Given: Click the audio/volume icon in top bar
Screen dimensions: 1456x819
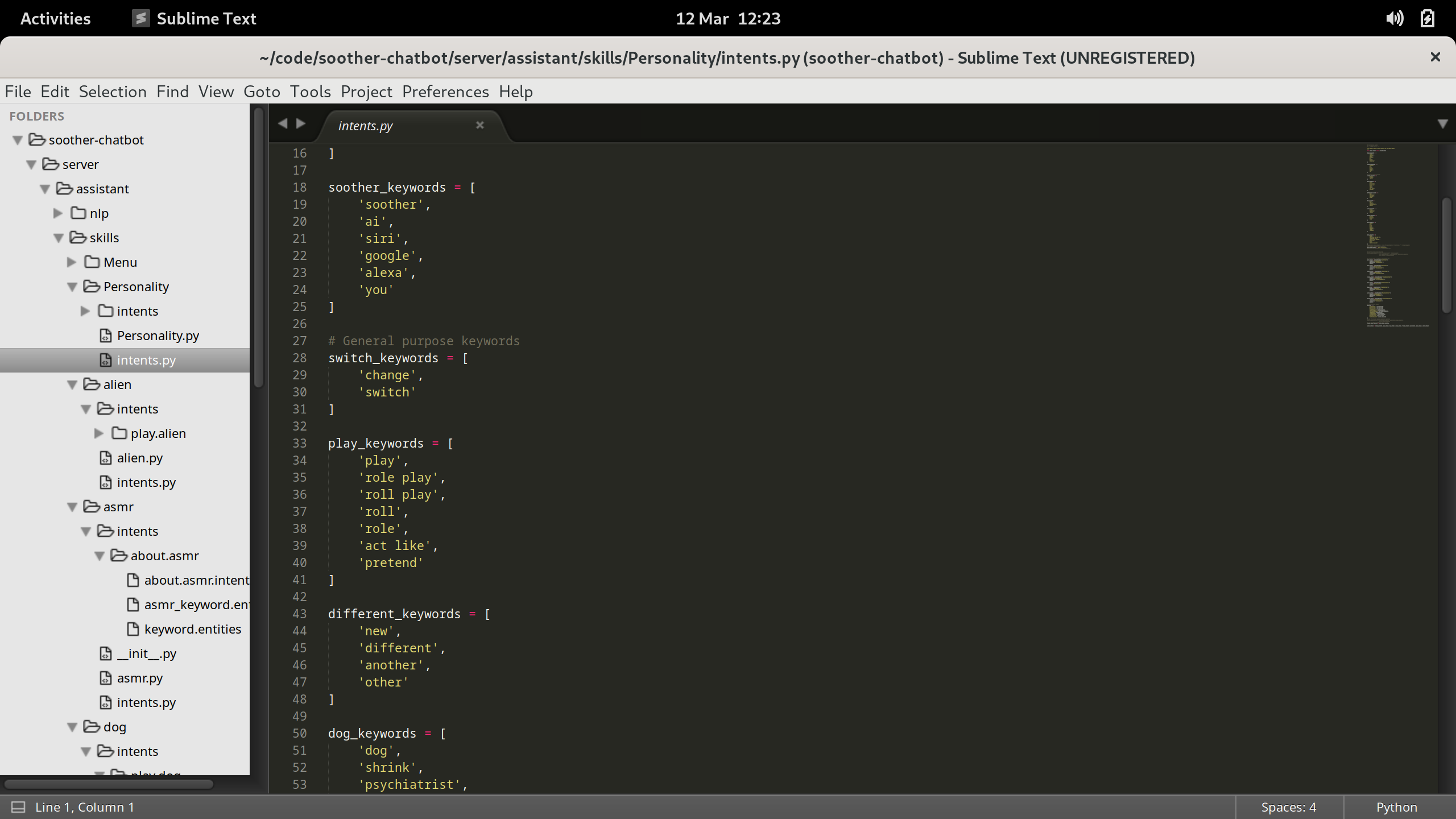Looking at the screenshot, I should [x=1394, y=17].
